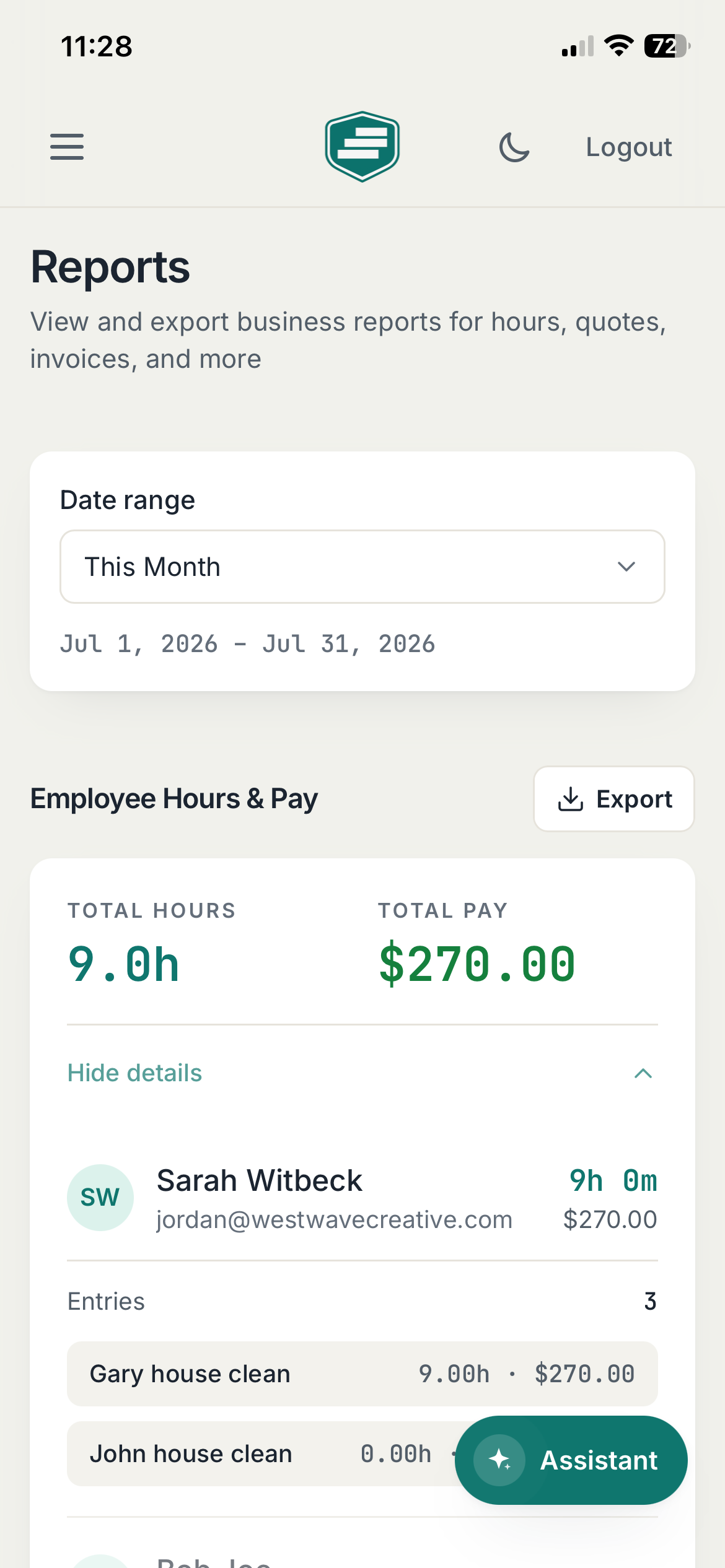This screenshot has height=1568, width=725.
Task: Click the jordan@westwavecreative.com email address
Action: (x=335, y=1219)
